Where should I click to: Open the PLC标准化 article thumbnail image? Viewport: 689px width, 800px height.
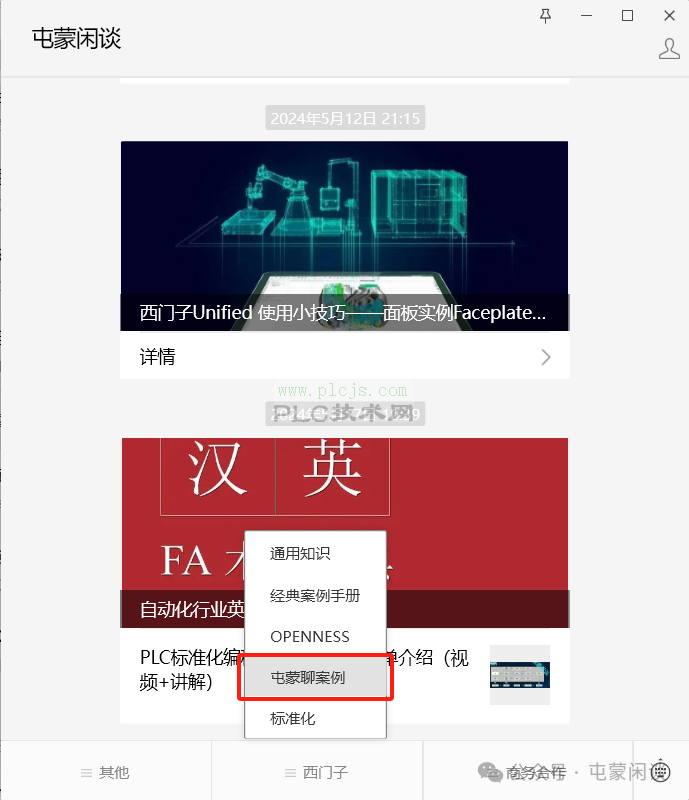tap(520, 674)
